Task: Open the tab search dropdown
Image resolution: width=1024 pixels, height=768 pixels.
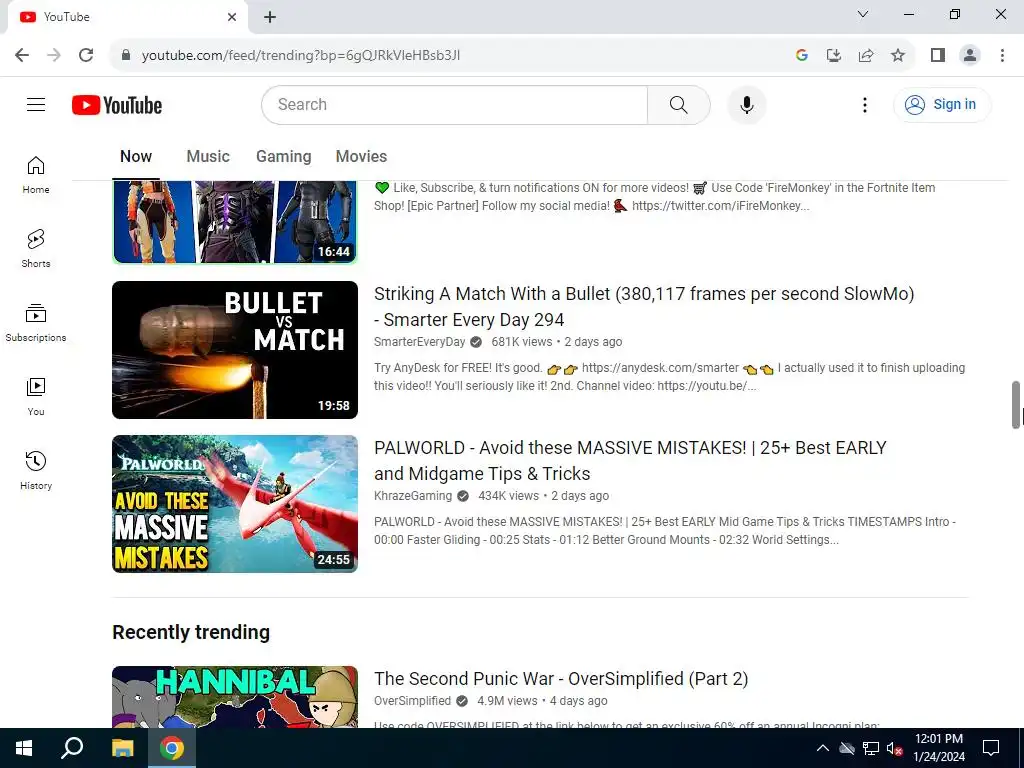Action: pos(863,14)
